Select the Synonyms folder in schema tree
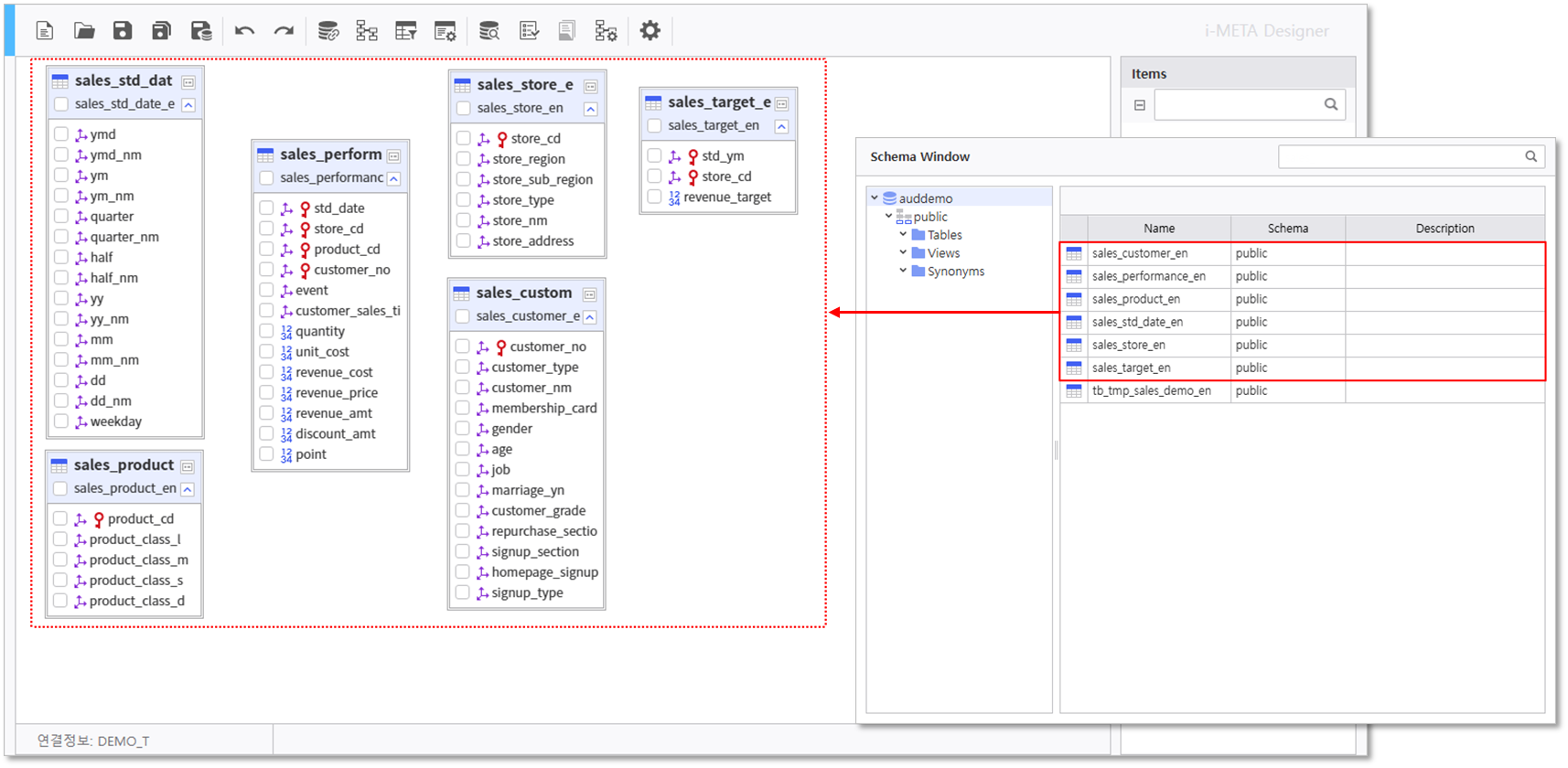Image resolution: width=1568 pixels, height=768 pixels. point(948,272)
